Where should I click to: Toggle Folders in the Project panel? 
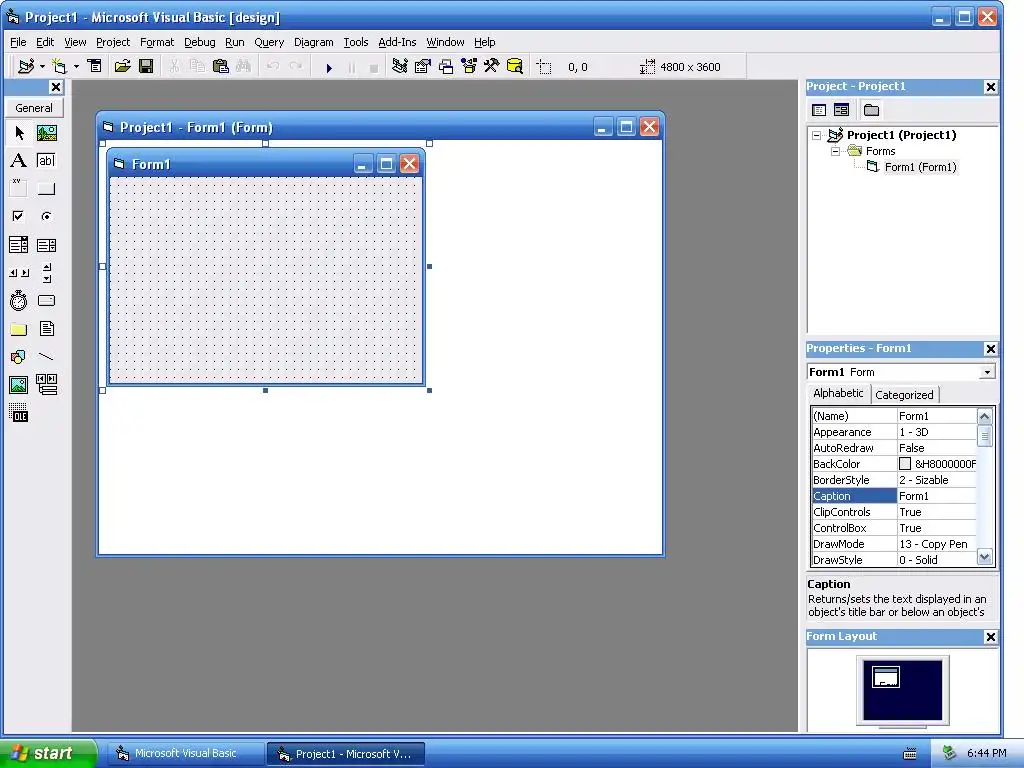(871, 110)
